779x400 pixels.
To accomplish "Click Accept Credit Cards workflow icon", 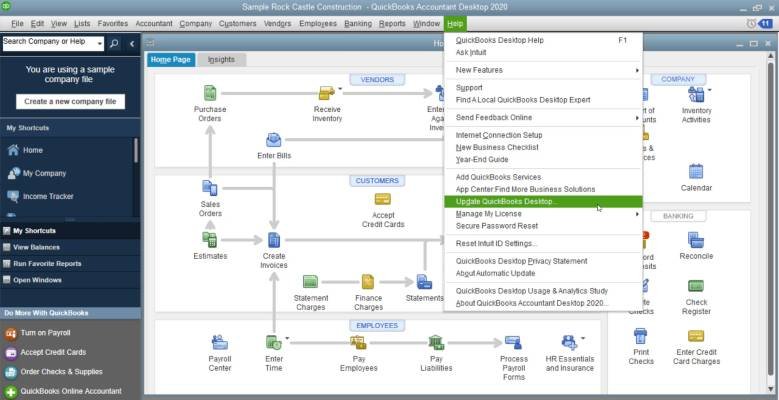I will coord(383,199).
